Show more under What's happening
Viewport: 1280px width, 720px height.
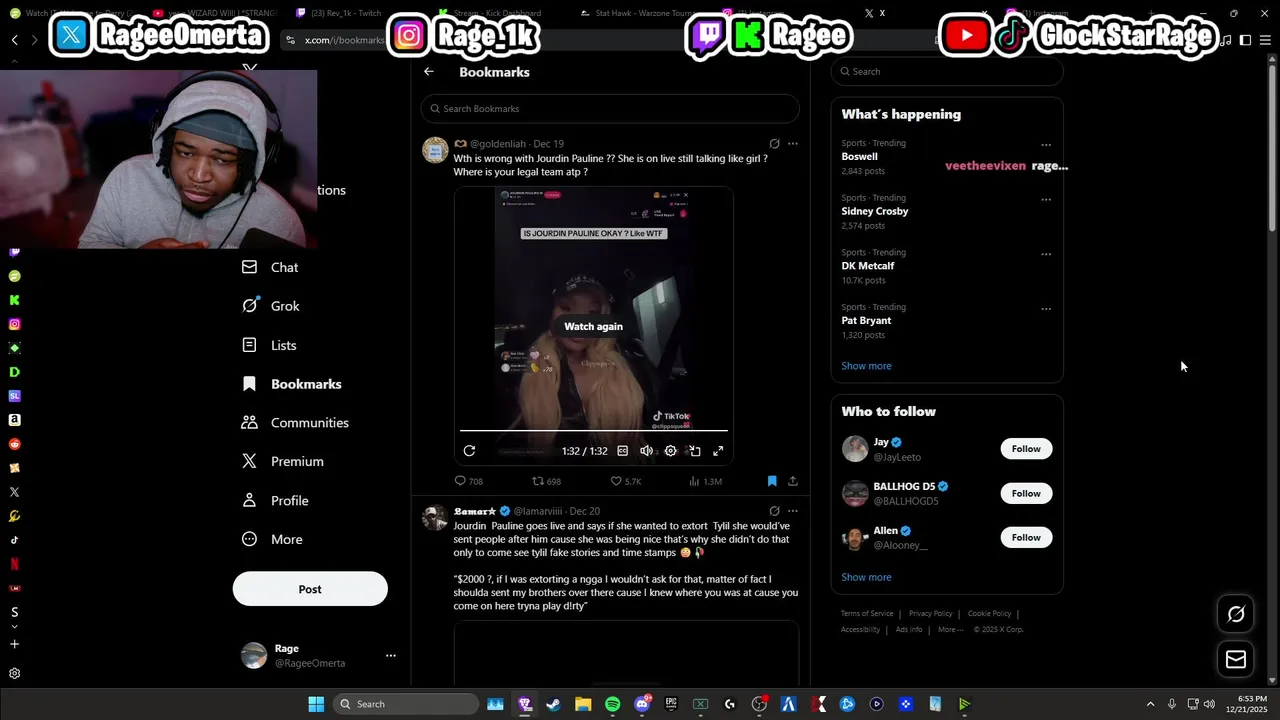[x=866, y=366]
